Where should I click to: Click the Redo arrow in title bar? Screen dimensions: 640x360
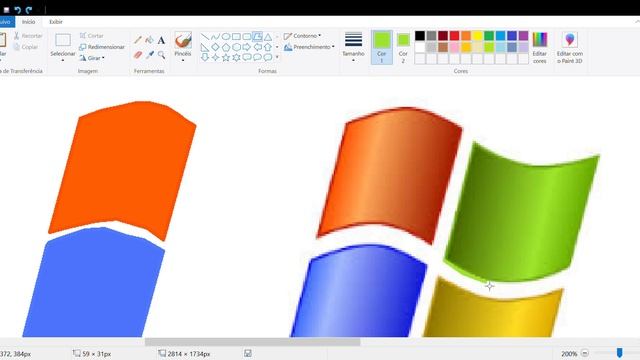[x=29, y=9]
